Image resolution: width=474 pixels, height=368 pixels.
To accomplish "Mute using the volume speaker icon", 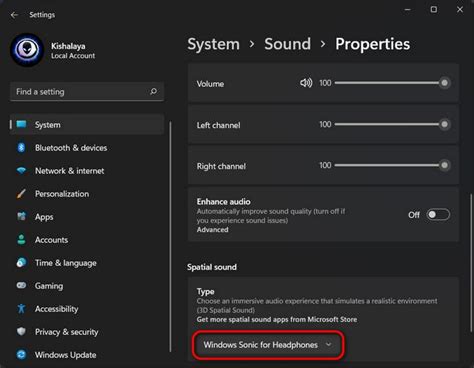I will coord(306,83).
